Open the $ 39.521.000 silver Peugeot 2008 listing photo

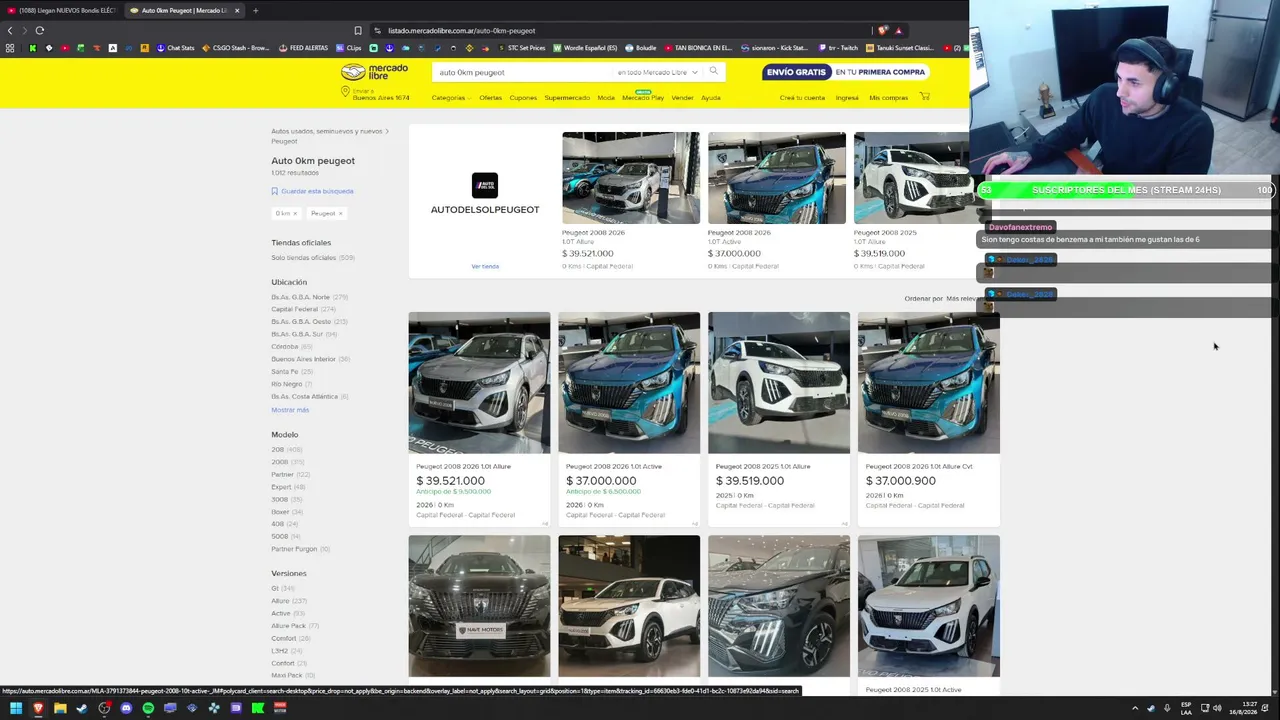[x=479, y=383]
